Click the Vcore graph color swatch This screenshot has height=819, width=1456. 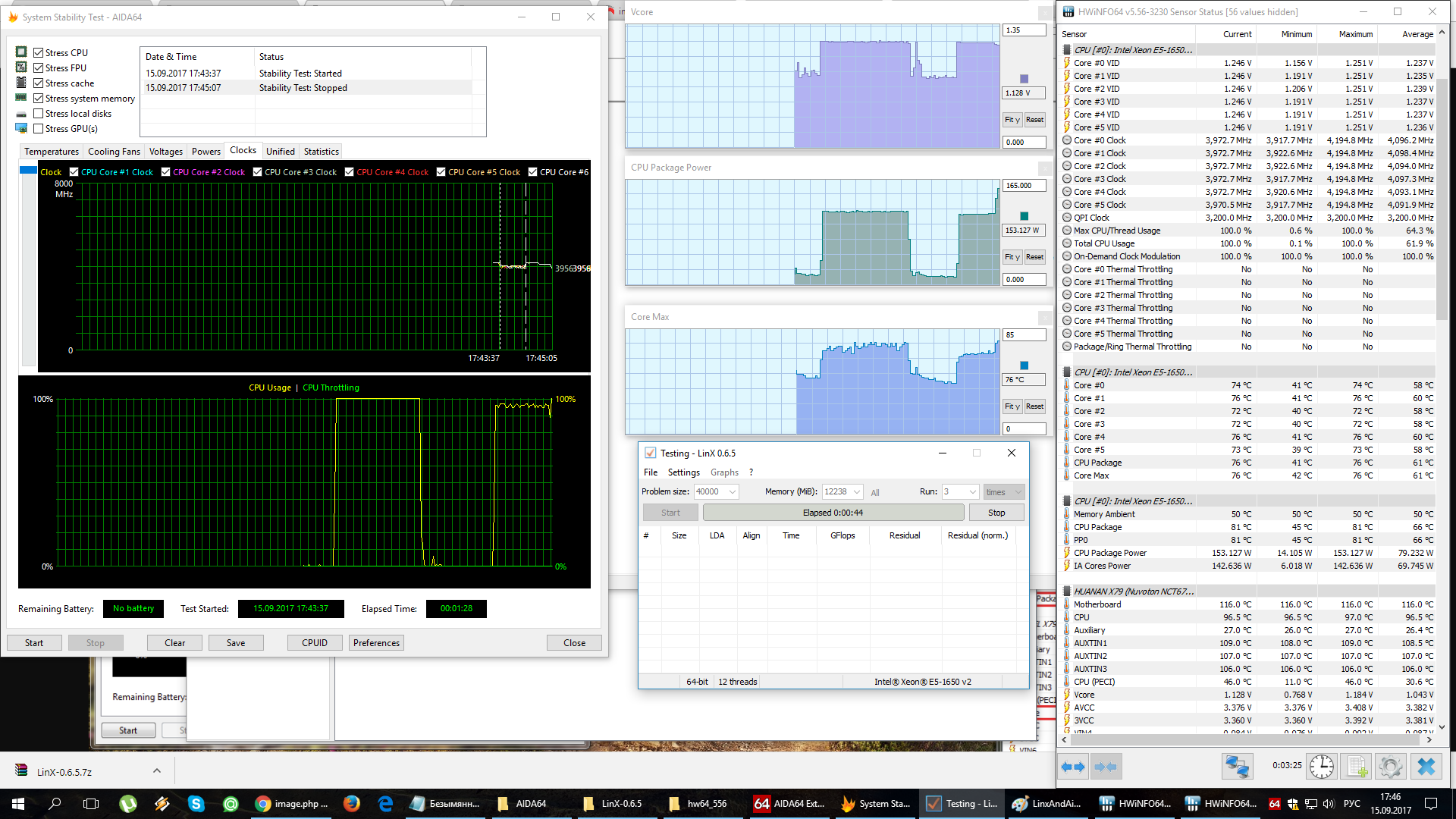point(1024,79)
